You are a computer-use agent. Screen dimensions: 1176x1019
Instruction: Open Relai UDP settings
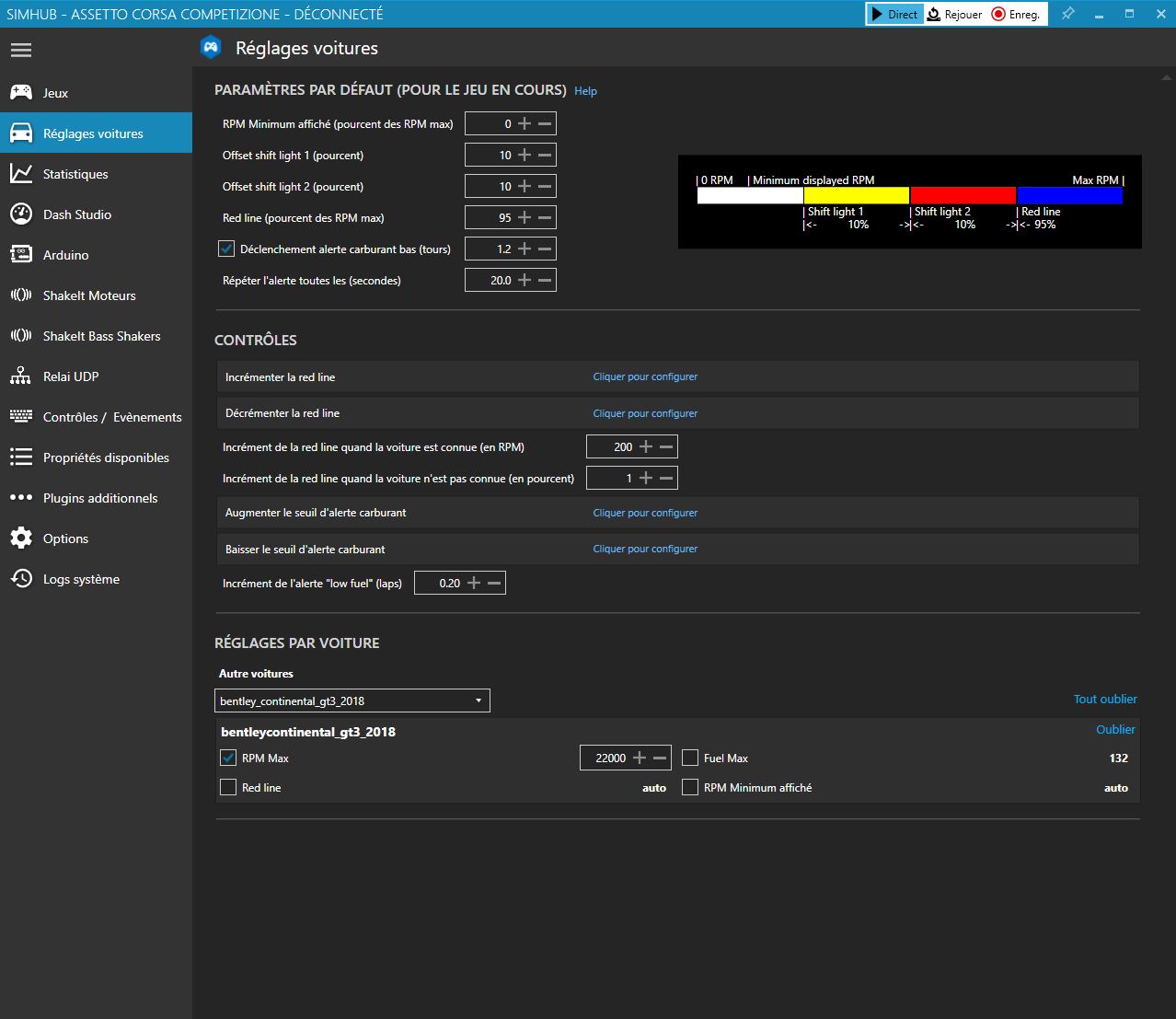(96, 376)
